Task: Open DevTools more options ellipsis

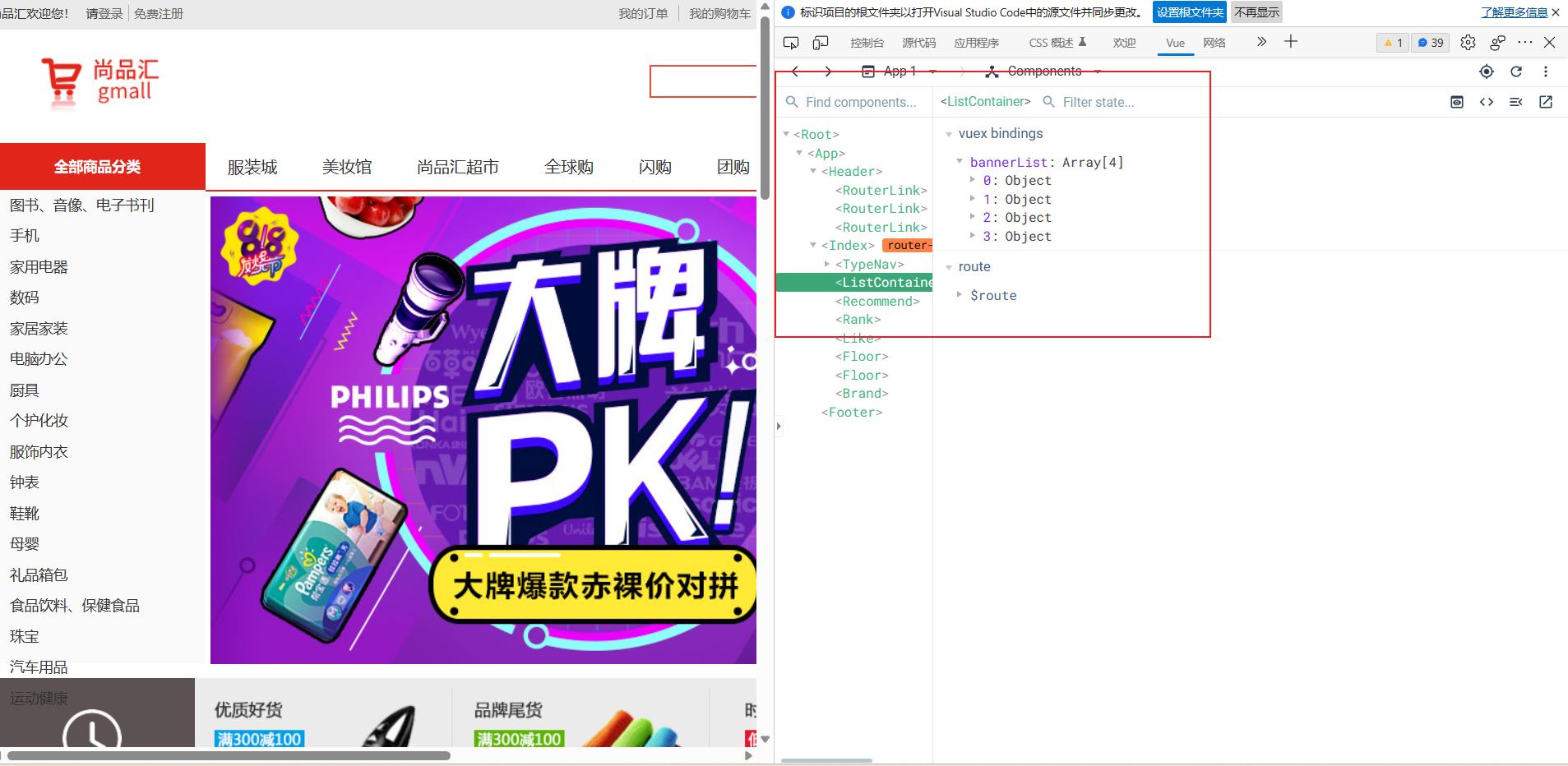Action: [1525, 42]
